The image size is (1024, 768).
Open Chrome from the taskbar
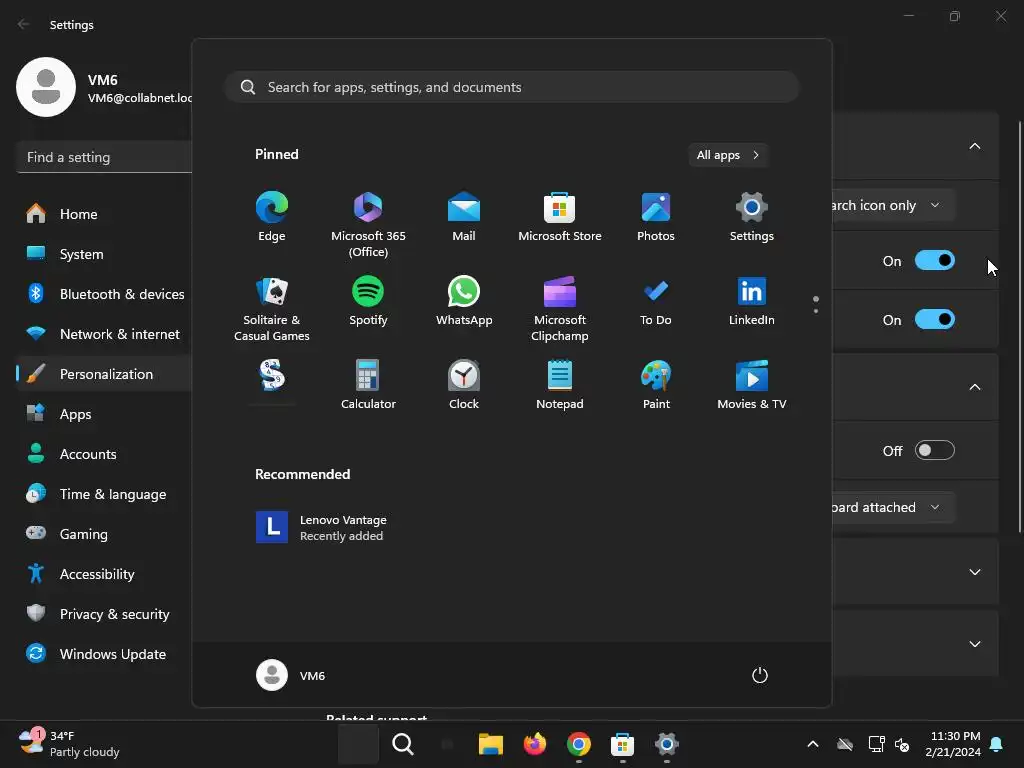(x=579, y=744)
